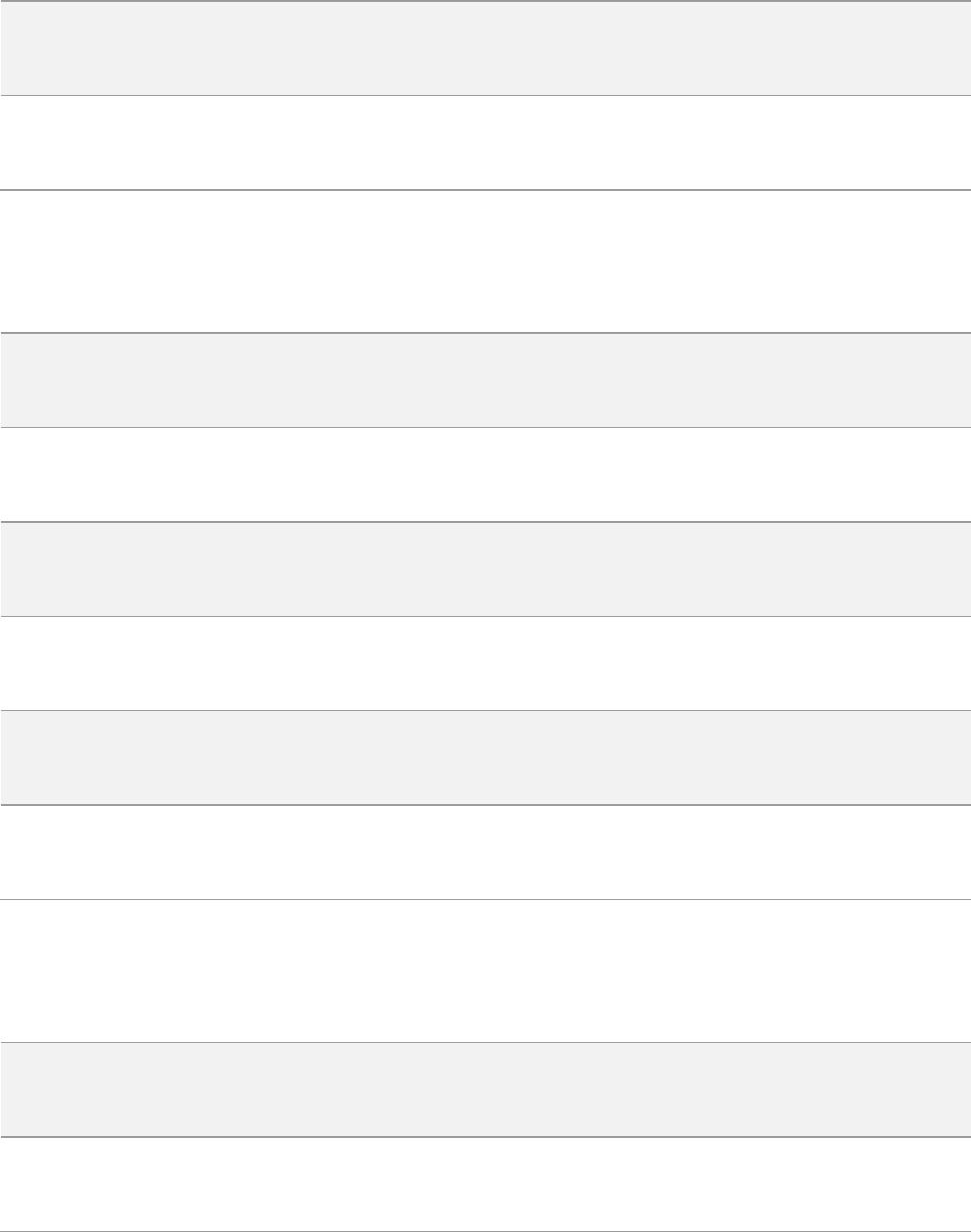971x1232 pixels.
Task: Click the divider line under the third gray row
Action: click(x=485, y=615)
